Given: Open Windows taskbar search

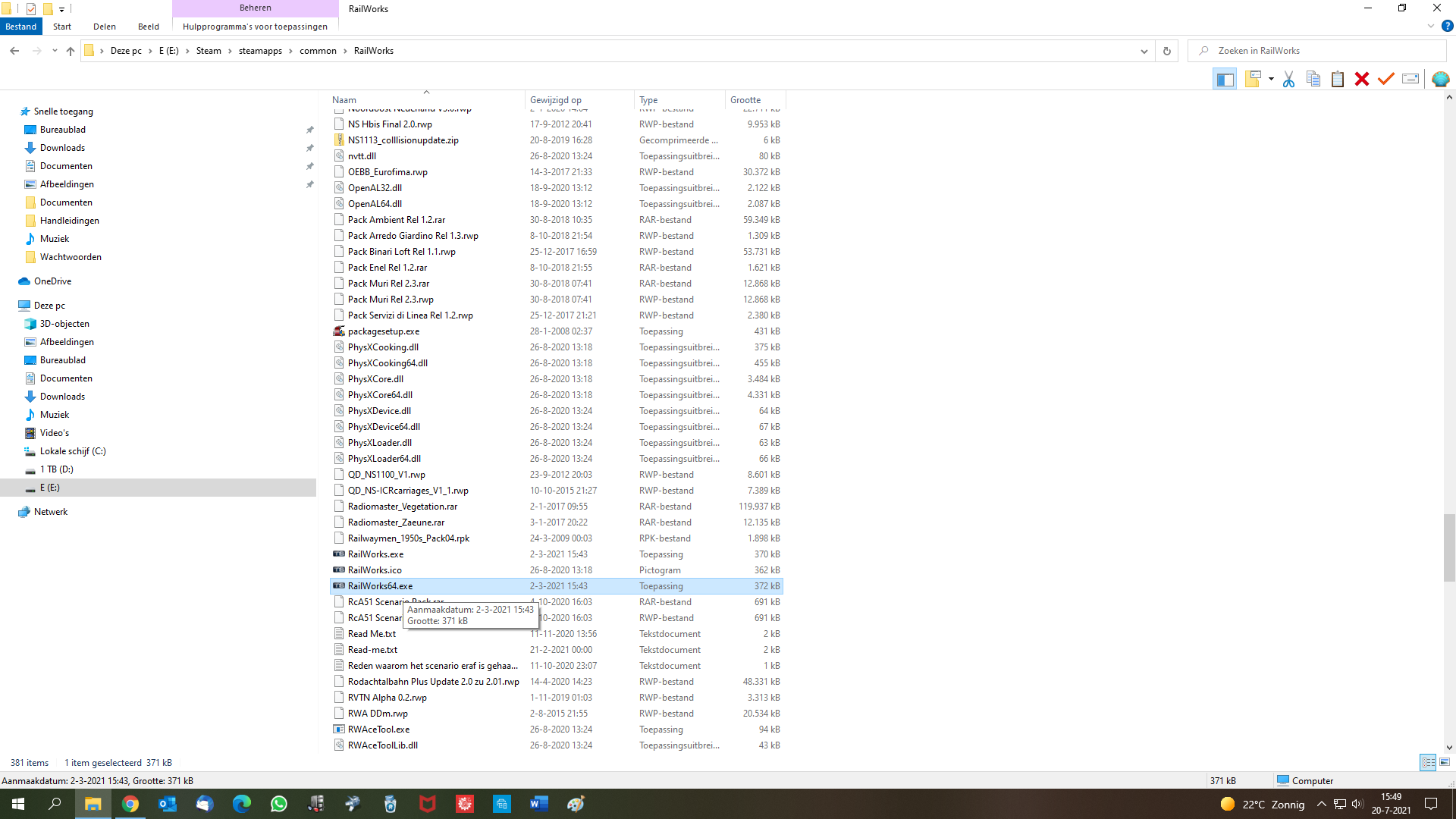Looking at the screenshot, I should 55,804.
